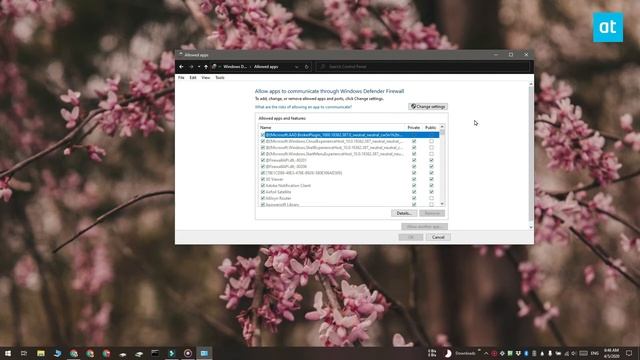
Task: Open the View menu
Action: pyautogui.click(x=206, y=78)
